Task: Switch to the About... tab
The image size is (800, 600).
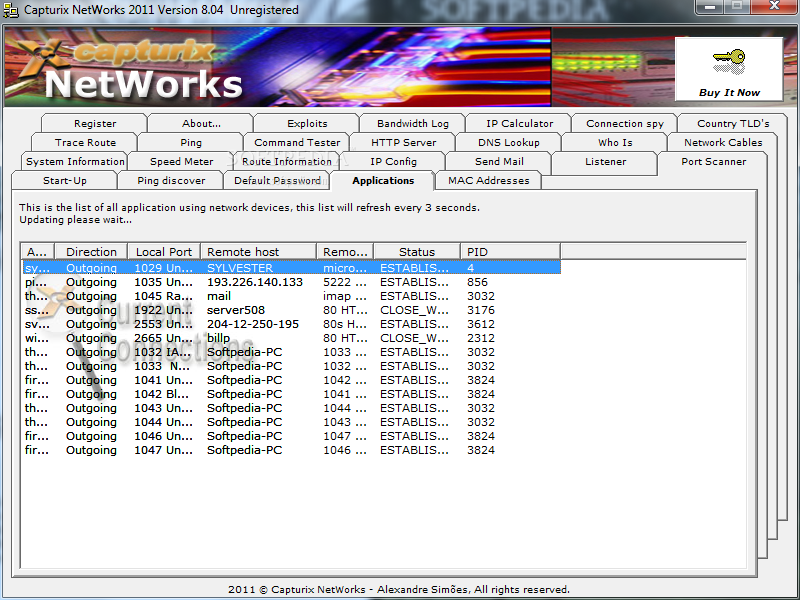Action: tap(201, 123)
